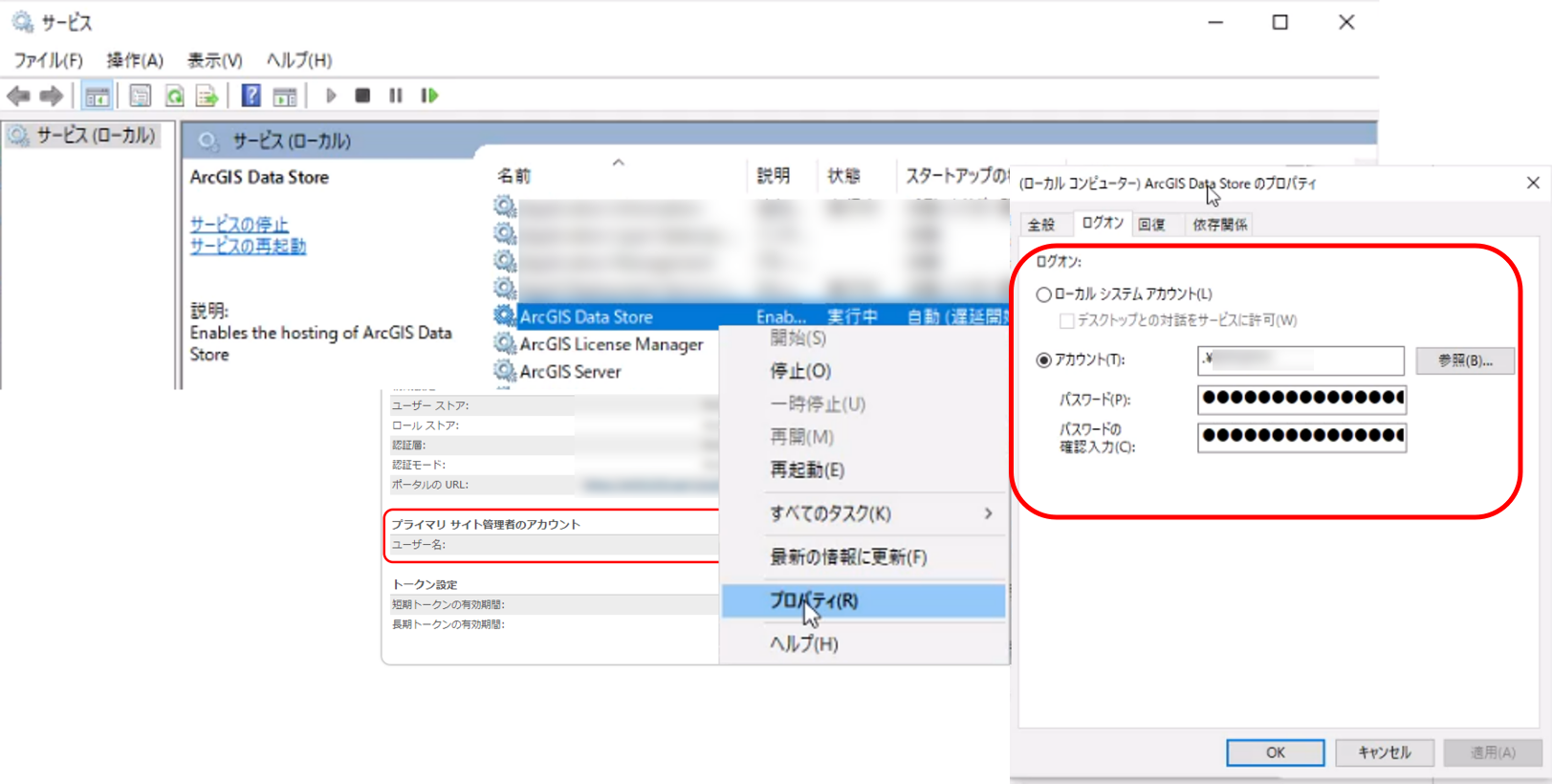Click the Refresh toolbar icon
Viewport: 1552px width, 784px height.
pos(174,96)
